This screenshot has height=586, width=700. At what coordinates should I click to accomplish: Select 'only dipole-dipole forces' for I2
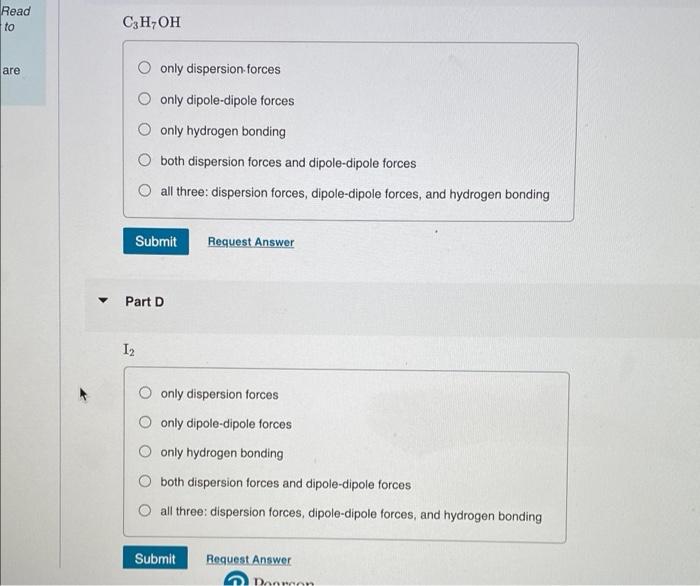(145, 422)
